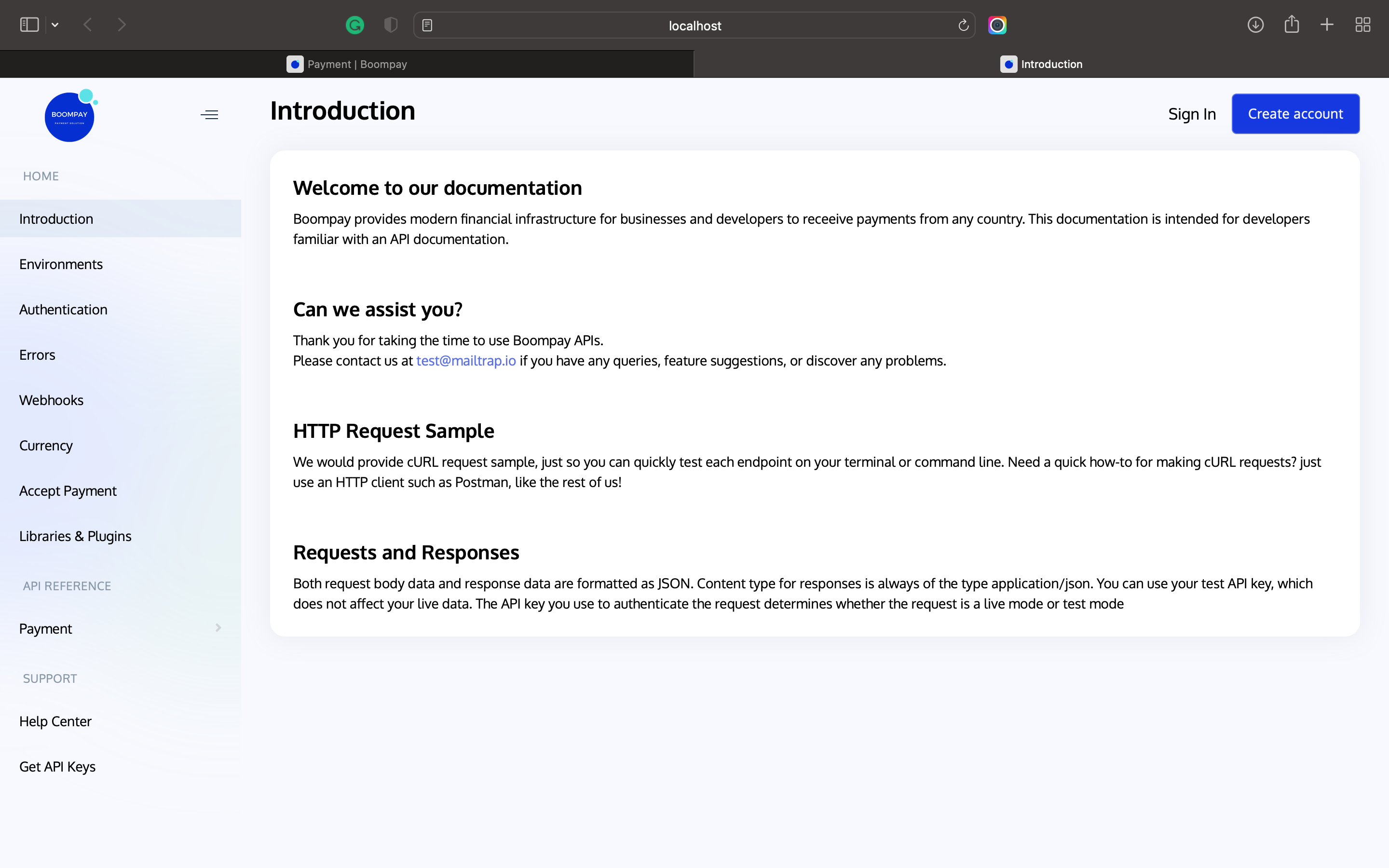The image size is (1389, 868).
Task: Click the hamburger menu beside the logo
Action: [209, 114]
